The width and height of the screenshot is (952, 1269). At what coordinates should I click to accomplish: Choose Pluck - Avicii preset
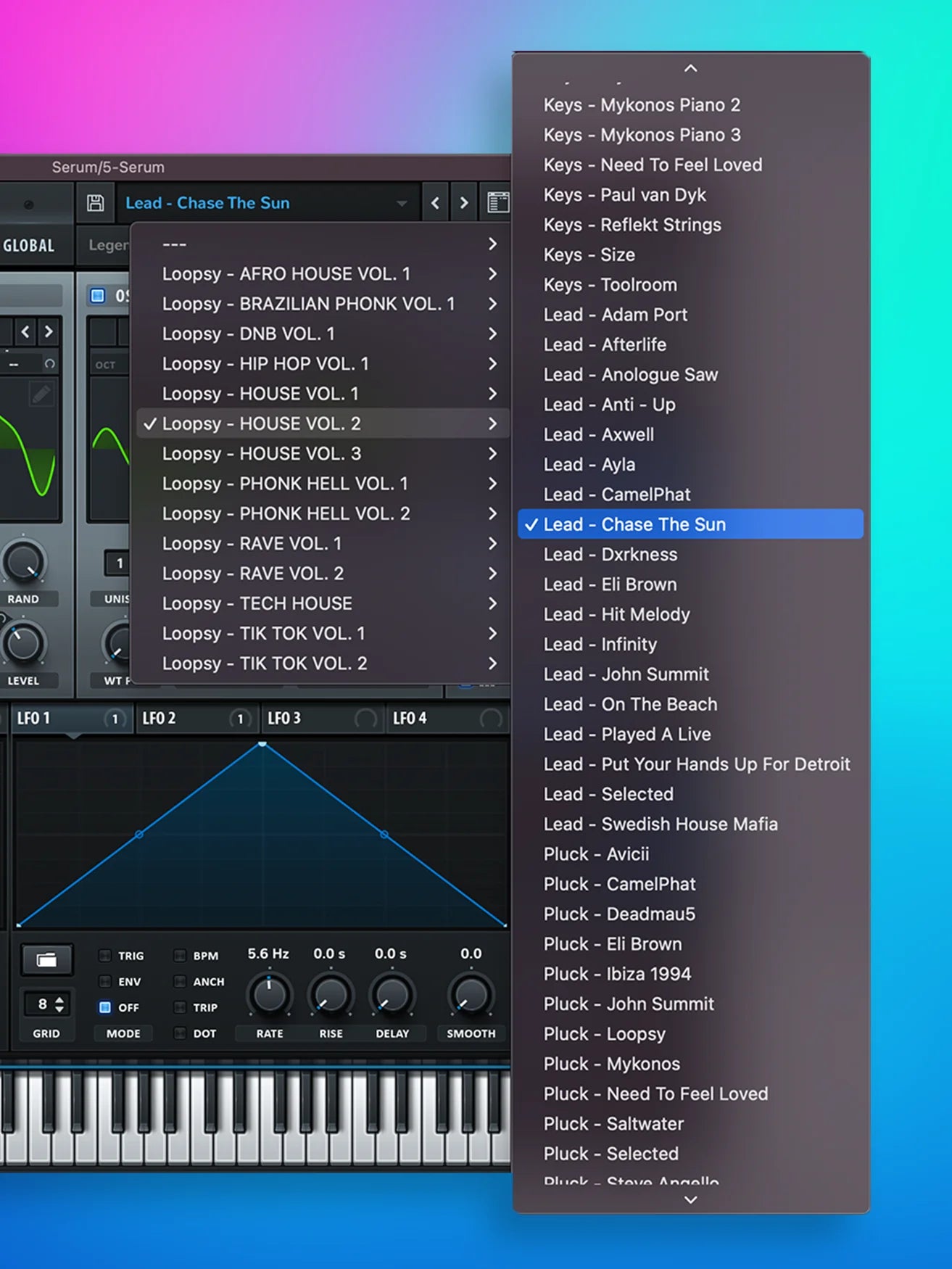(x=690, y=854)
